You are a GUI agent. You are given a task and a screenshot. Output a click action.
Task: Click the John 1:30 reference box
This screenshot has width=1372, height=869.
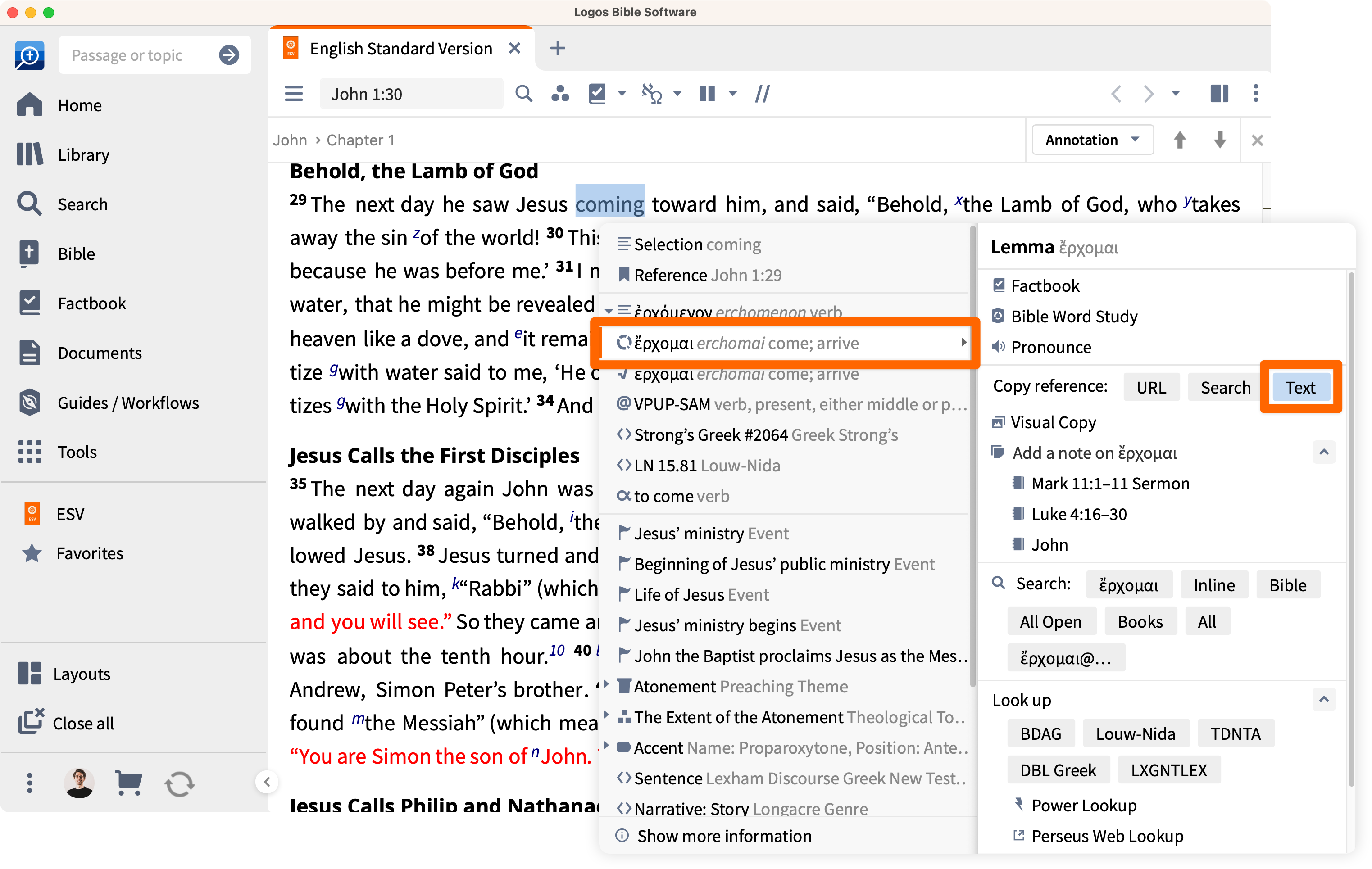pos(411,93)
